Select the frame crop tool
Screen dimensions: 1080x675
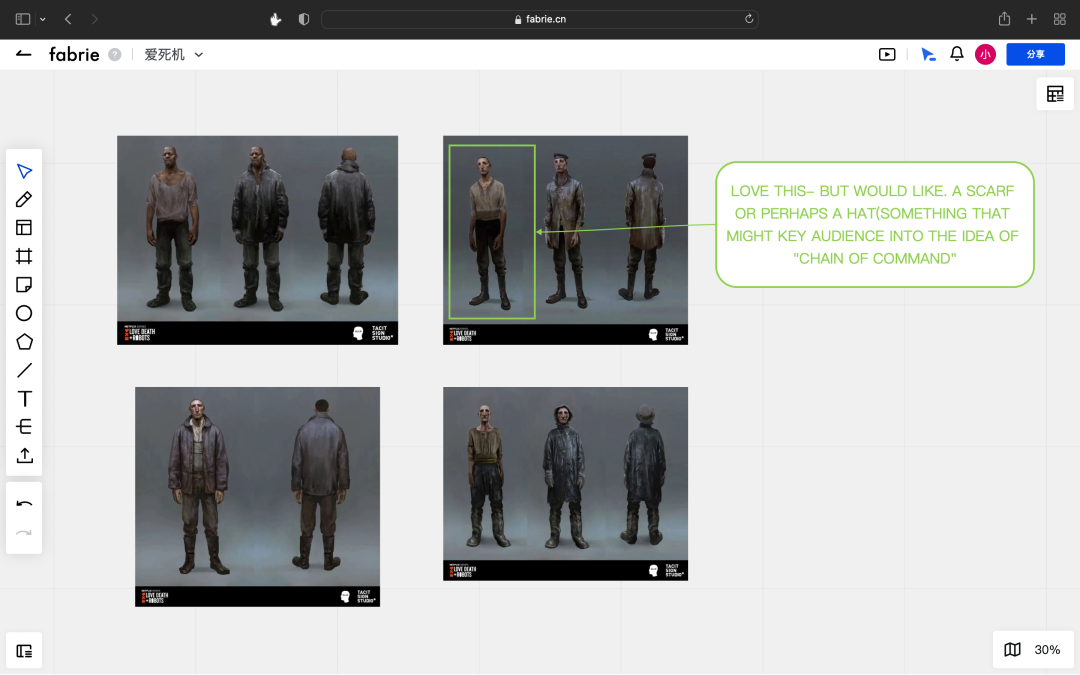pos(24,256)
